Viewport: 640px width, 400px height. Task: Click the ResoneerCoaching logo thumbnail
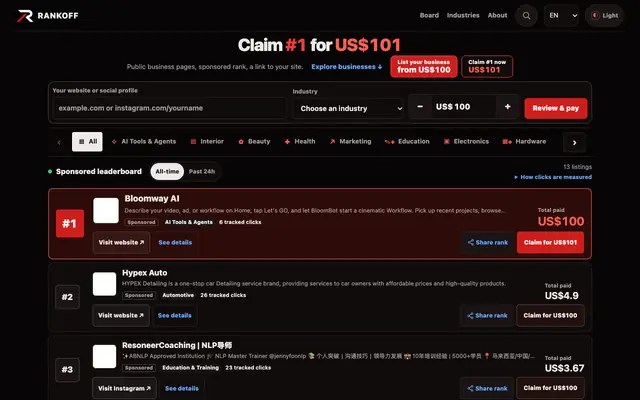pyautogui.click(x=104, y=357)
